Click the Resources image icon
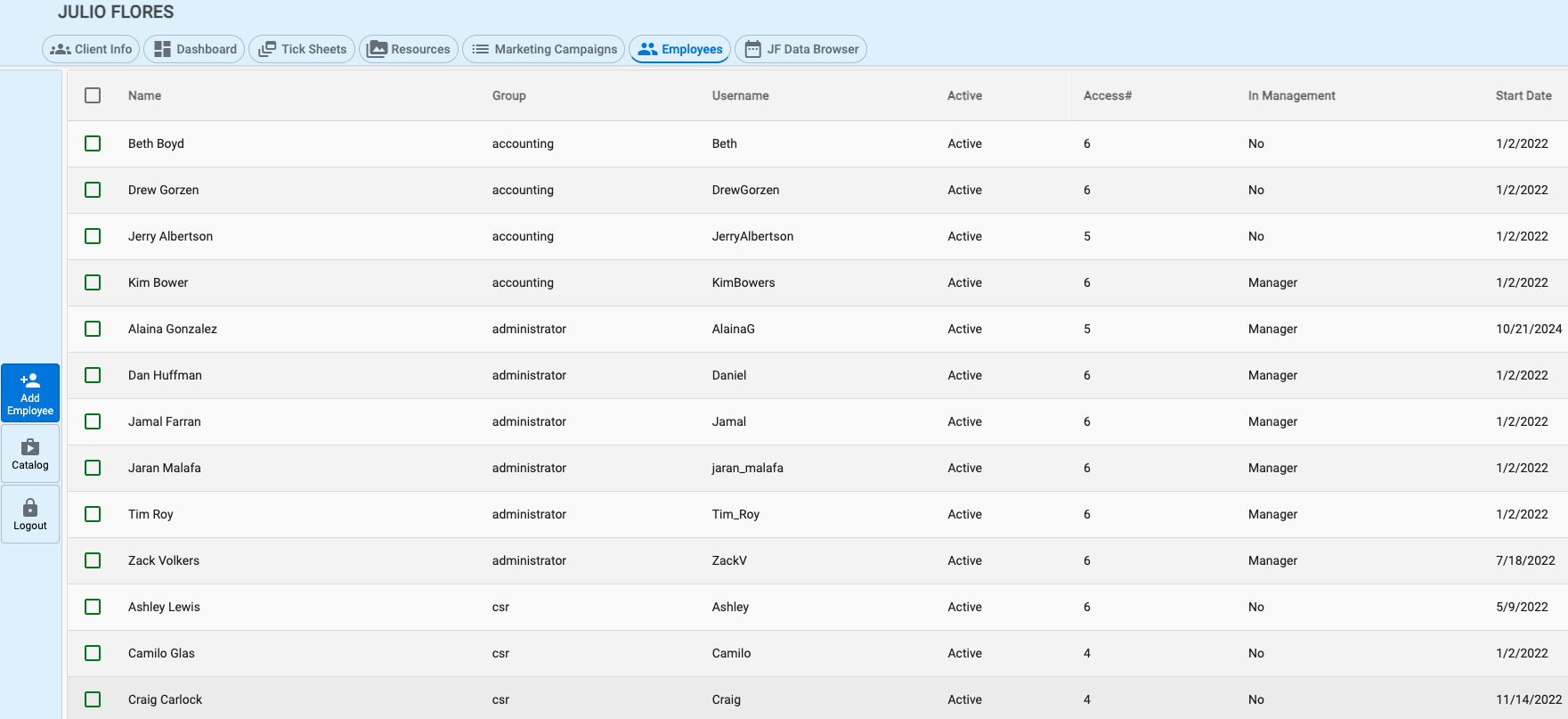1568x719 pixels. pyautogui.click(x=378, y=49)
